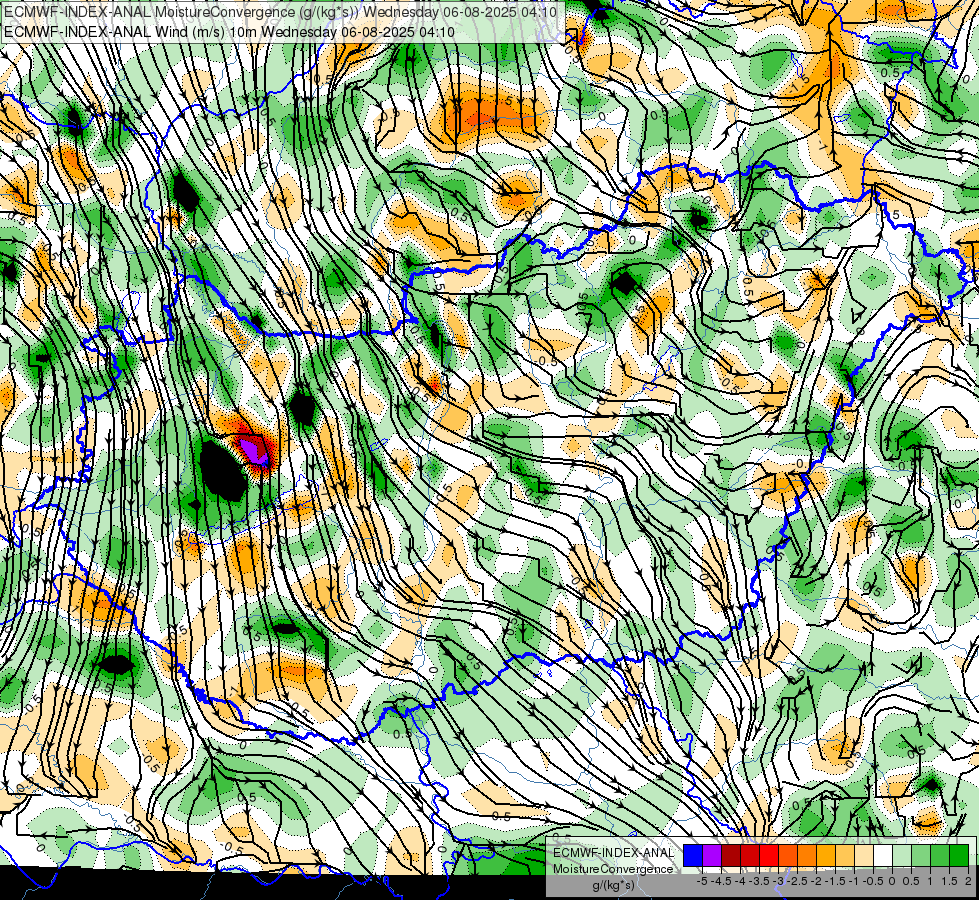
Task: Click the purple legend color swatch
Action: coord(712,856)
